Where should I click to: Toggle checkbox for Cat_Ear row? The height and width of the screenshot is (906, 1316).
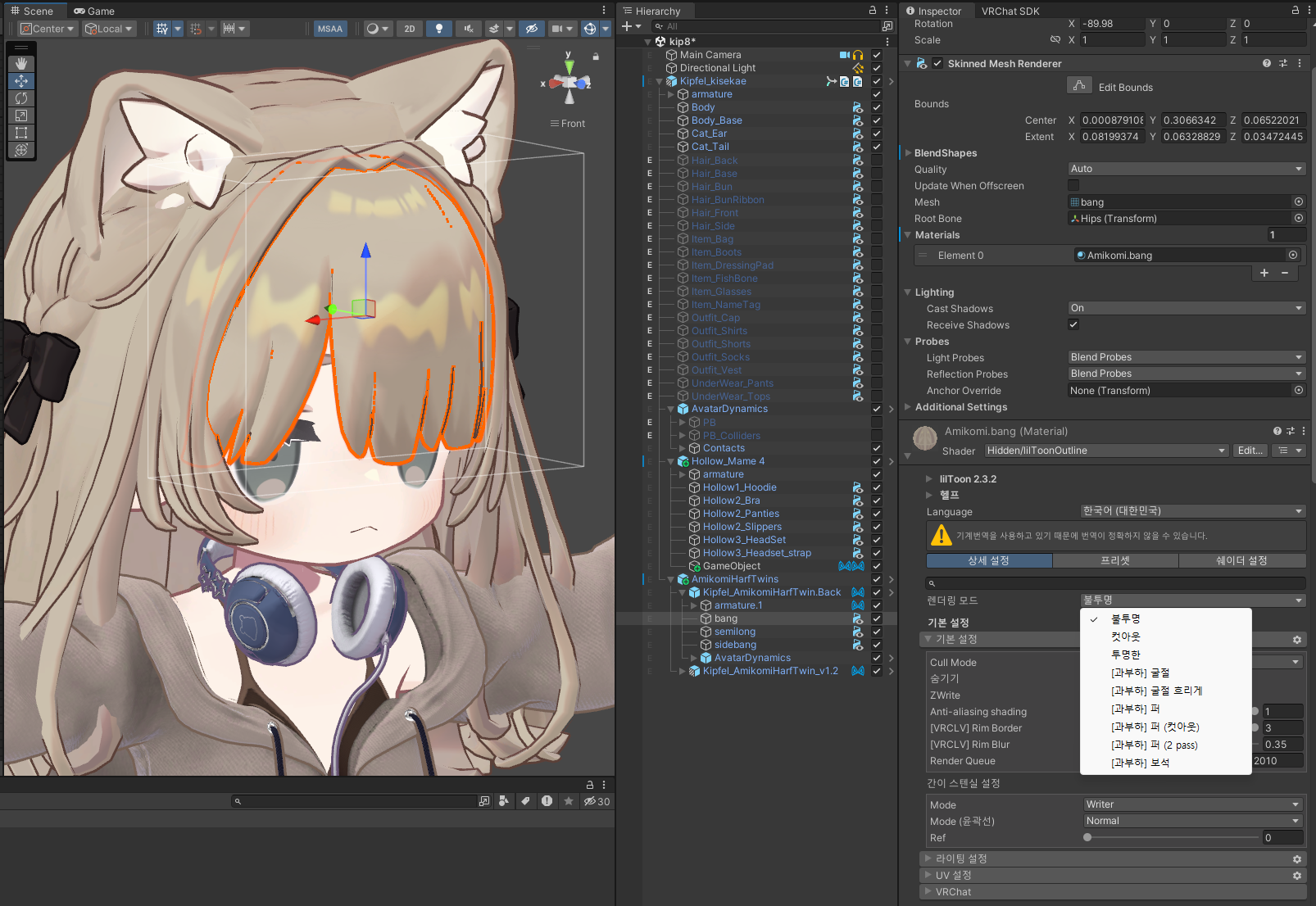tap(877, 134)
